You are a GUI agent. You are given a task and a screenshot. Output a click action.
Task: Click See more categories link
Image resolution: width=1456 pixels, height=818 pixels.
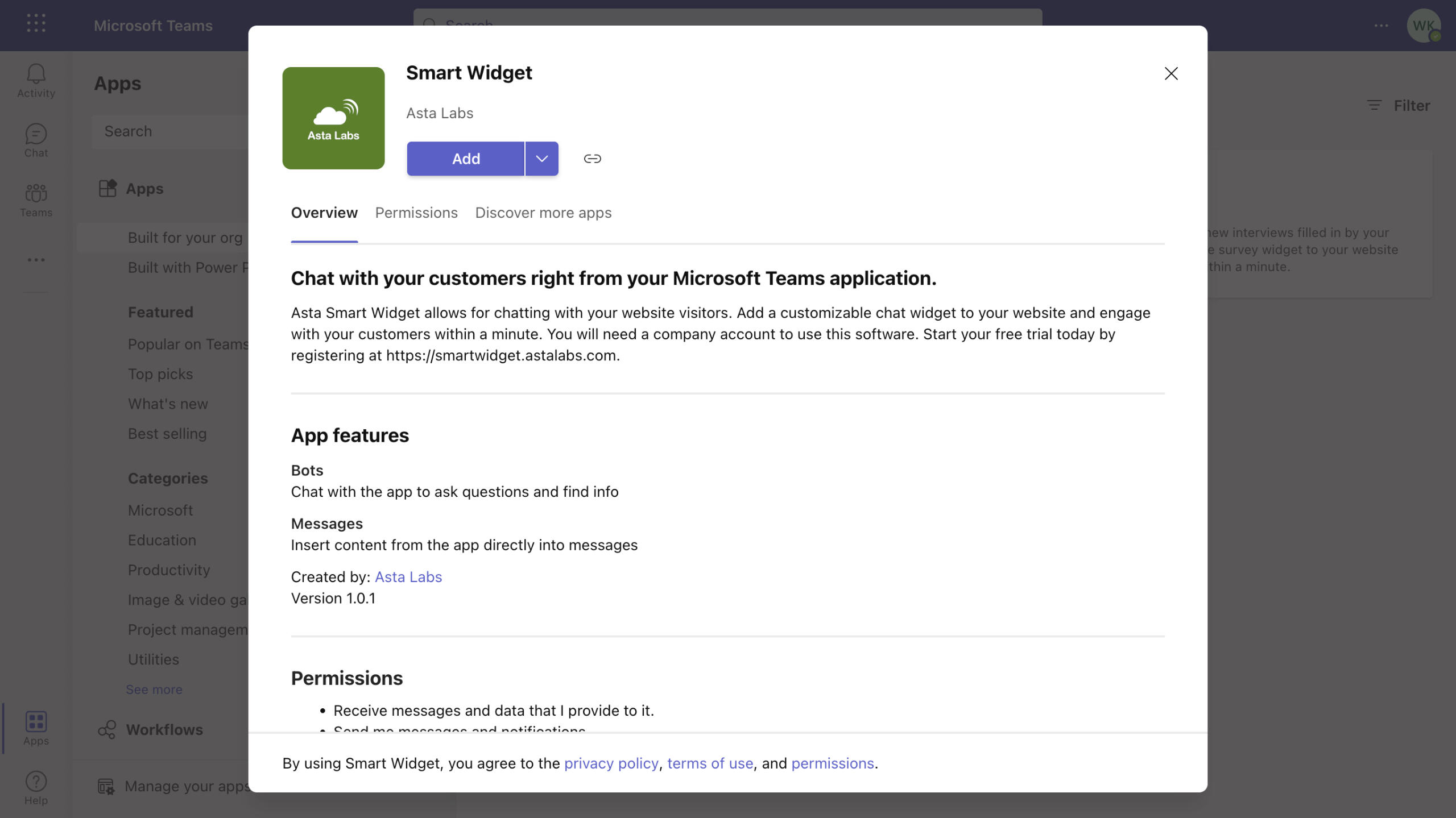coord(154,689)
